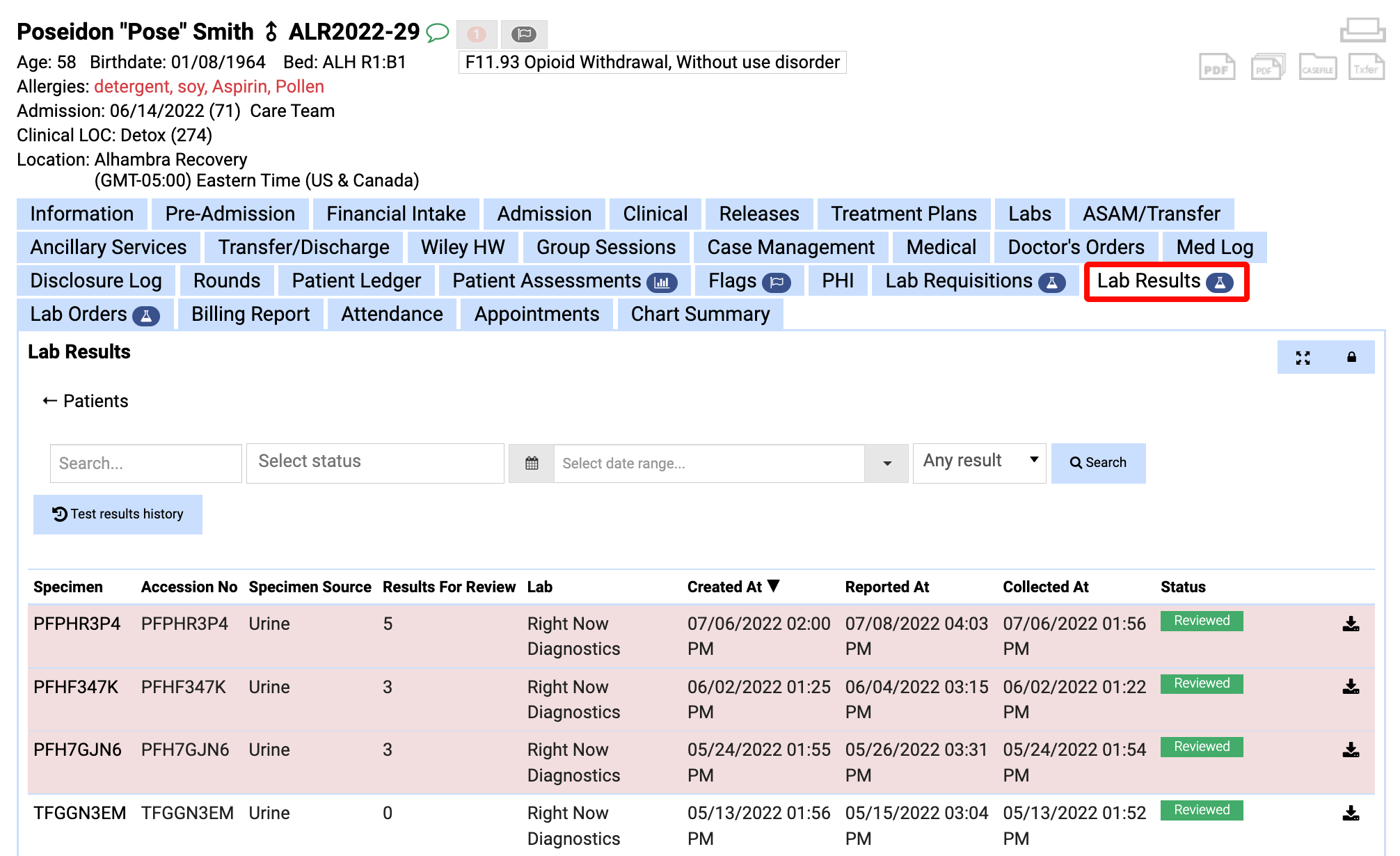1400x856 pixels.
Task: Click the Search button
Action: tap(1098, 463)
